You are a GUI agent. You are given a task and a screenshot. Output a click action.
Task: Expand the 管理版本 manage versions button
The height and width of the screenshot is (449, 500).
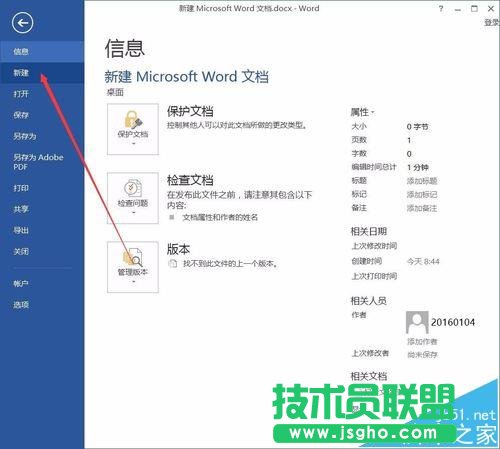click(x=133, y=267)
